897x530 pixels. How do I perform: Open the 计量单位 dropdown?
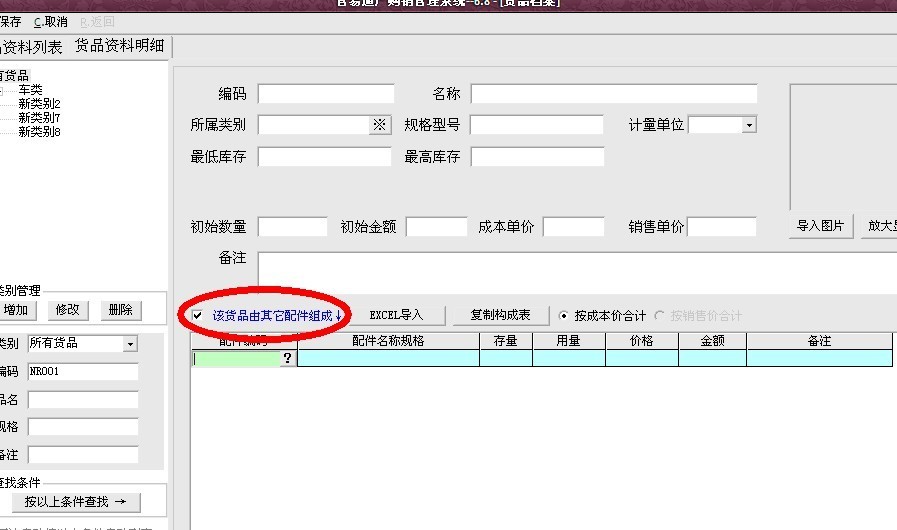tap(749, 125)
